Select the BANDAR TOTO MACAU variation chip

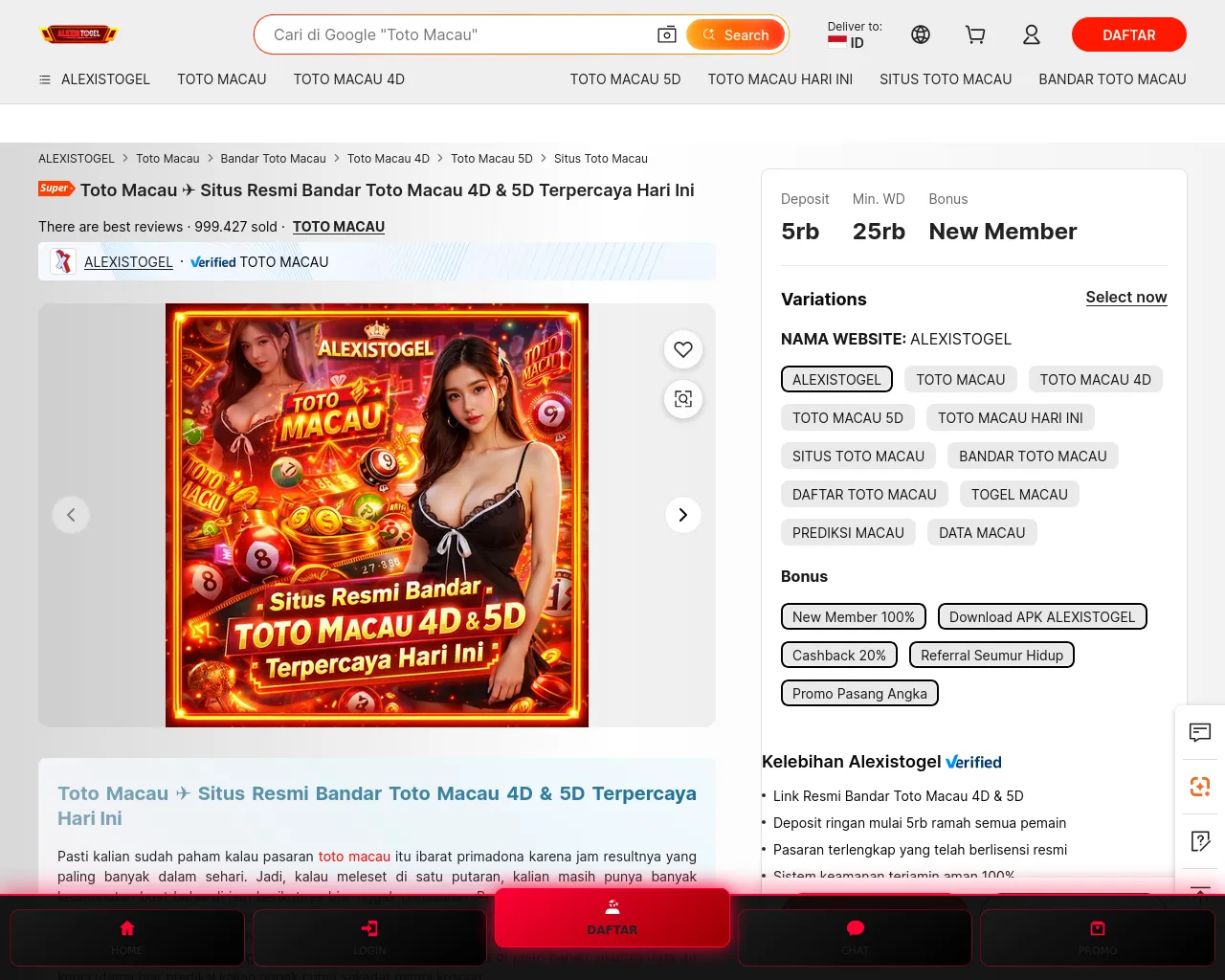[x=1033, y=457]
